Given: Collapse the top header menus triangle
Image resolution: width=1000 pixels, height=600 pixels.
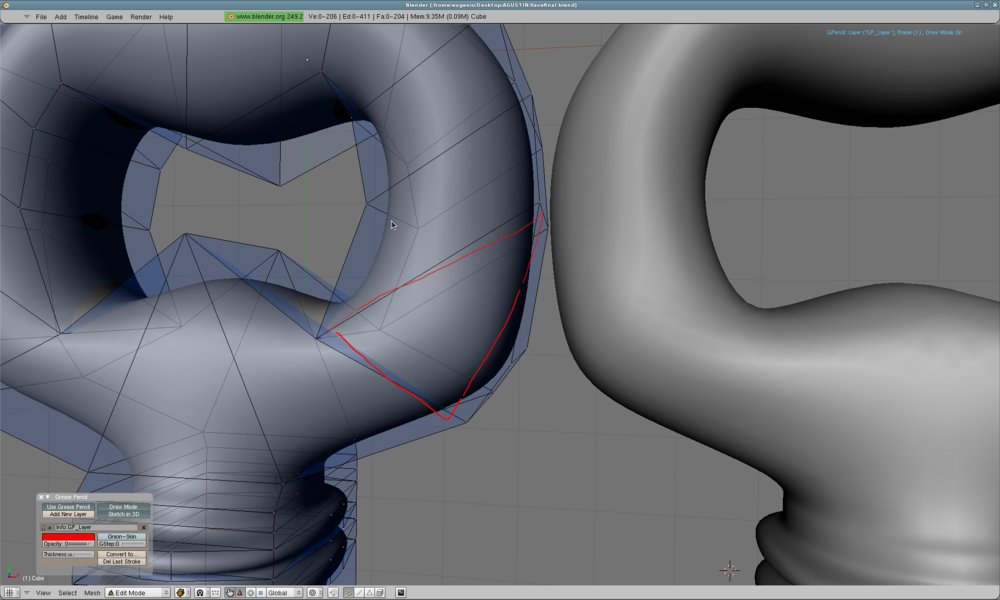Looking at the screenshot, I should pyautogui.click(x=26, y=17).
